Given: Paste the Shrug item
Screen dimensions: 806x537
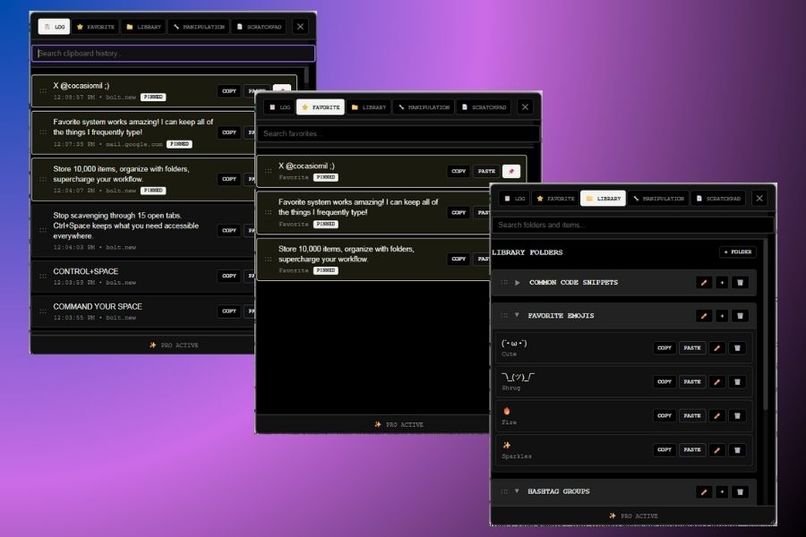Looking at the screenshot, I should [692, 382].
